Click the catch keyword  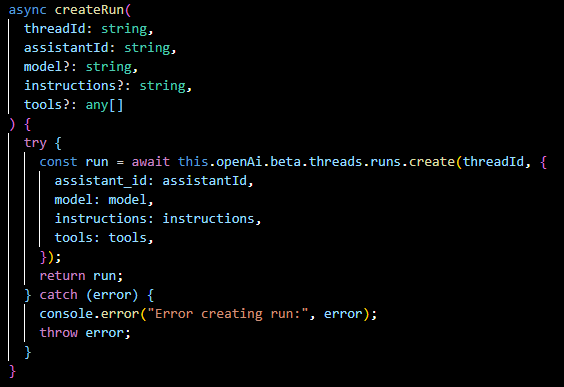click(x=58, y=295)
